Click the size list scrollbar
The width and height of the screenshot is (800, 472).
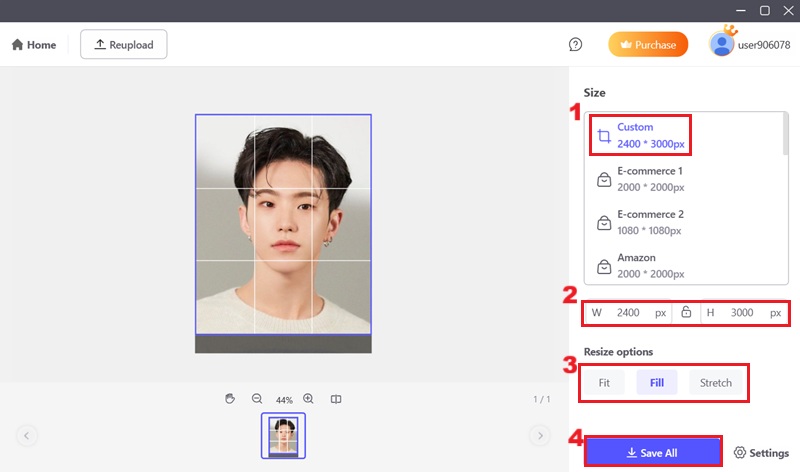click(x=785, y=134)
